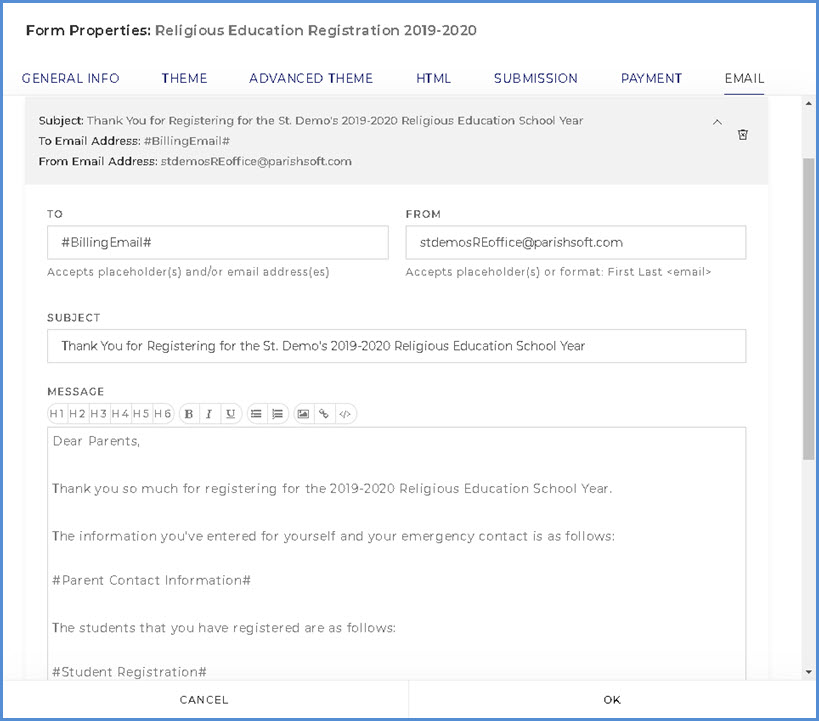Toggle italic formatting in message editor

point(210,414)
